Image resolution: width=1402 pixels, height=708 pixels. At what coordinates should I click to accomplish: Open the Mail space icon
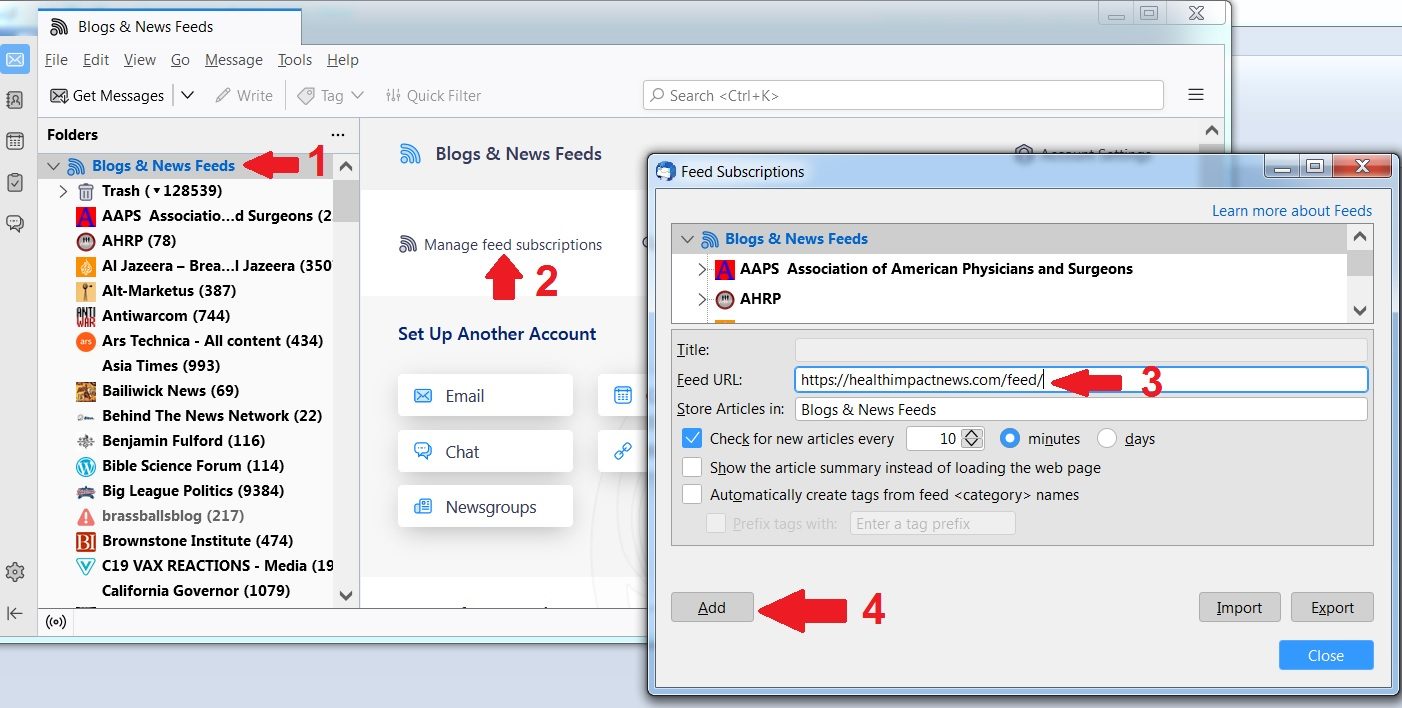[x=15, y=60]
